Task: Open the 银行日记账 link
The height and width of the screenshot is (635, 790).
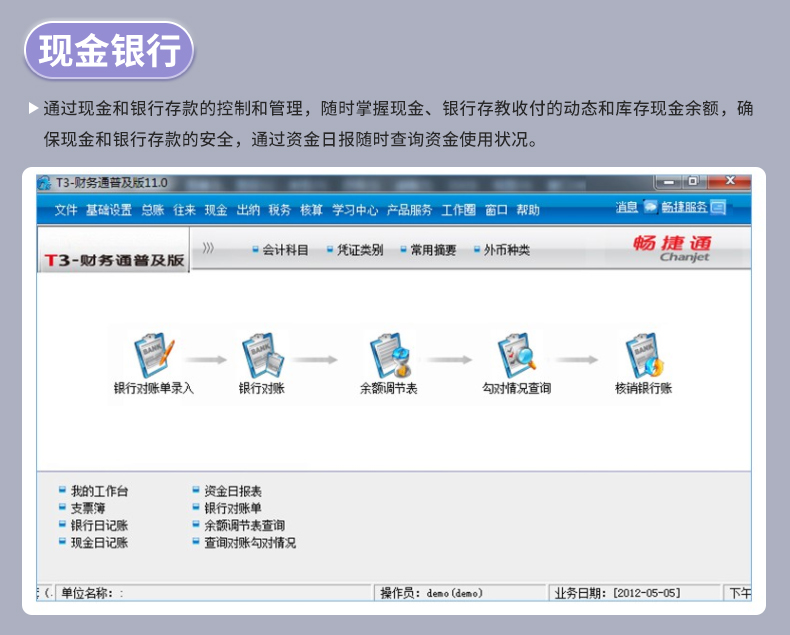Action: [x=99, y=525]
